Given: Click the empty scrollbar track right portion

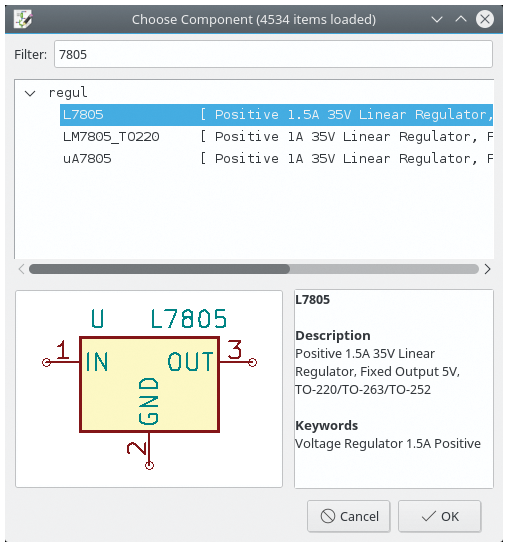Looking at the screenshot, I should click(x=384, y=269).
